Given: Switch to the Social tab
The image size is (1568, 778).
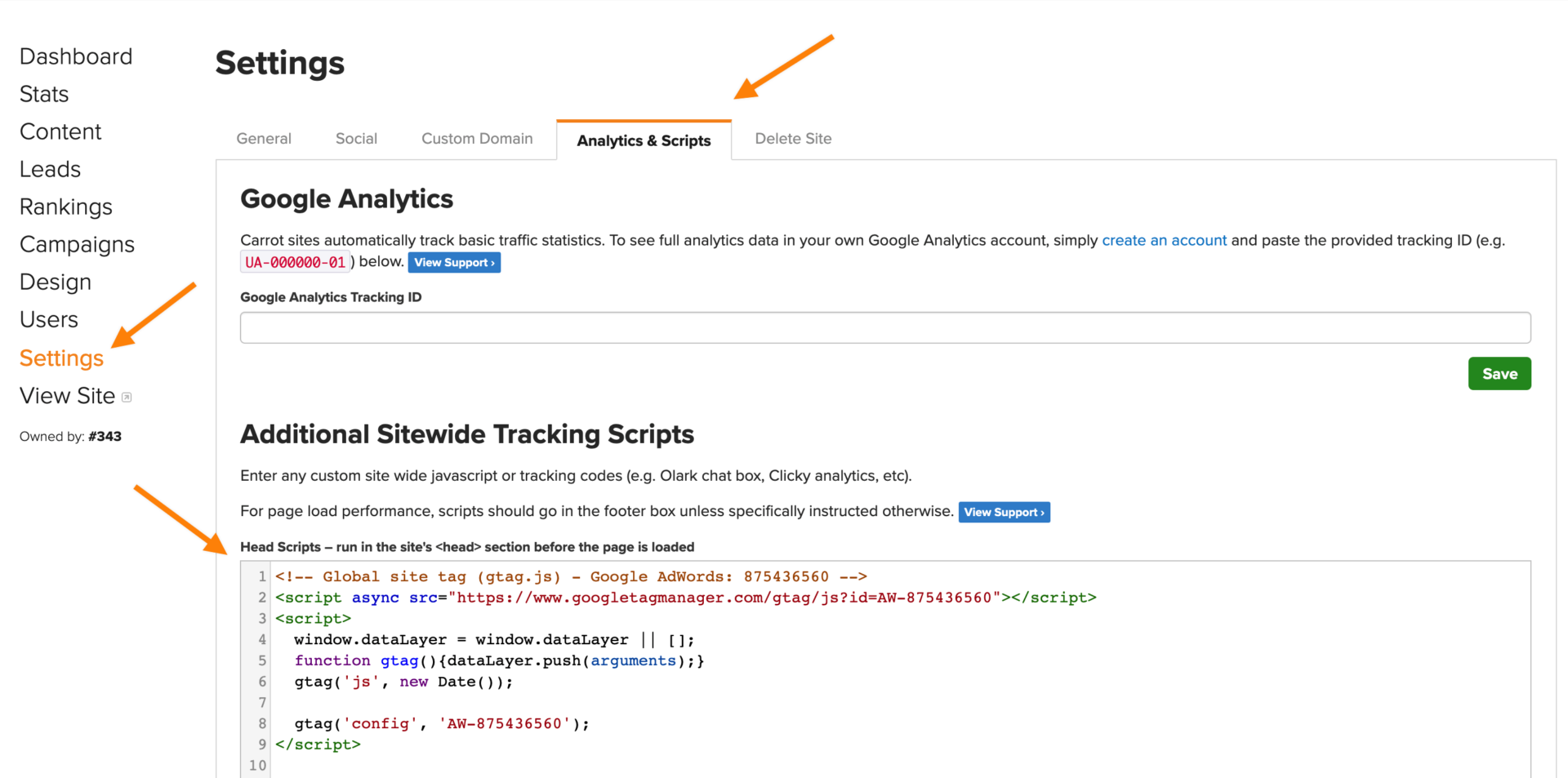Looking at the screenshot, I should 356,139.
